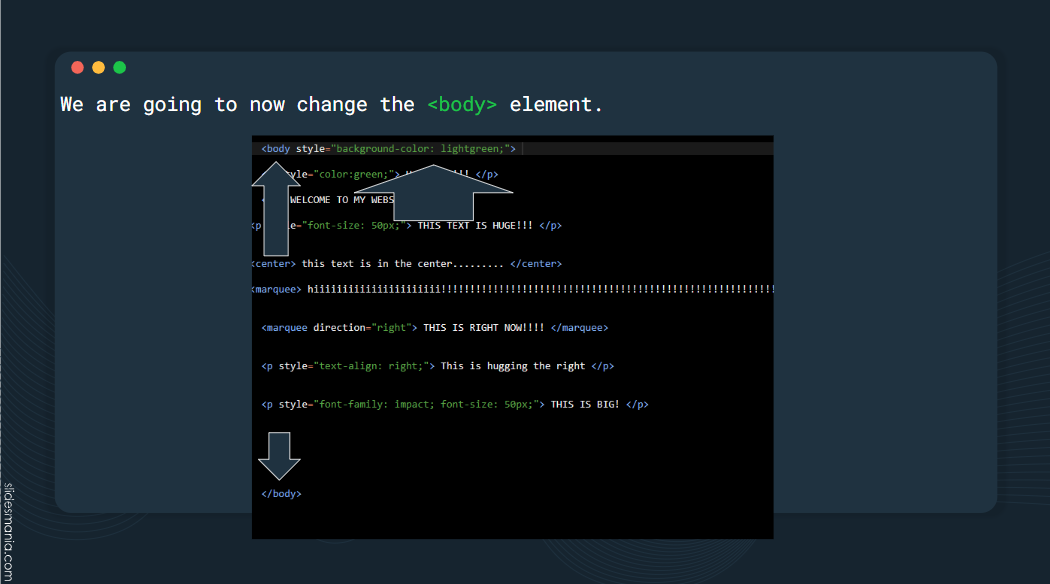Click the green <body> word in heading
Screen dimensions: 1050x584
(x=462, y=104)
